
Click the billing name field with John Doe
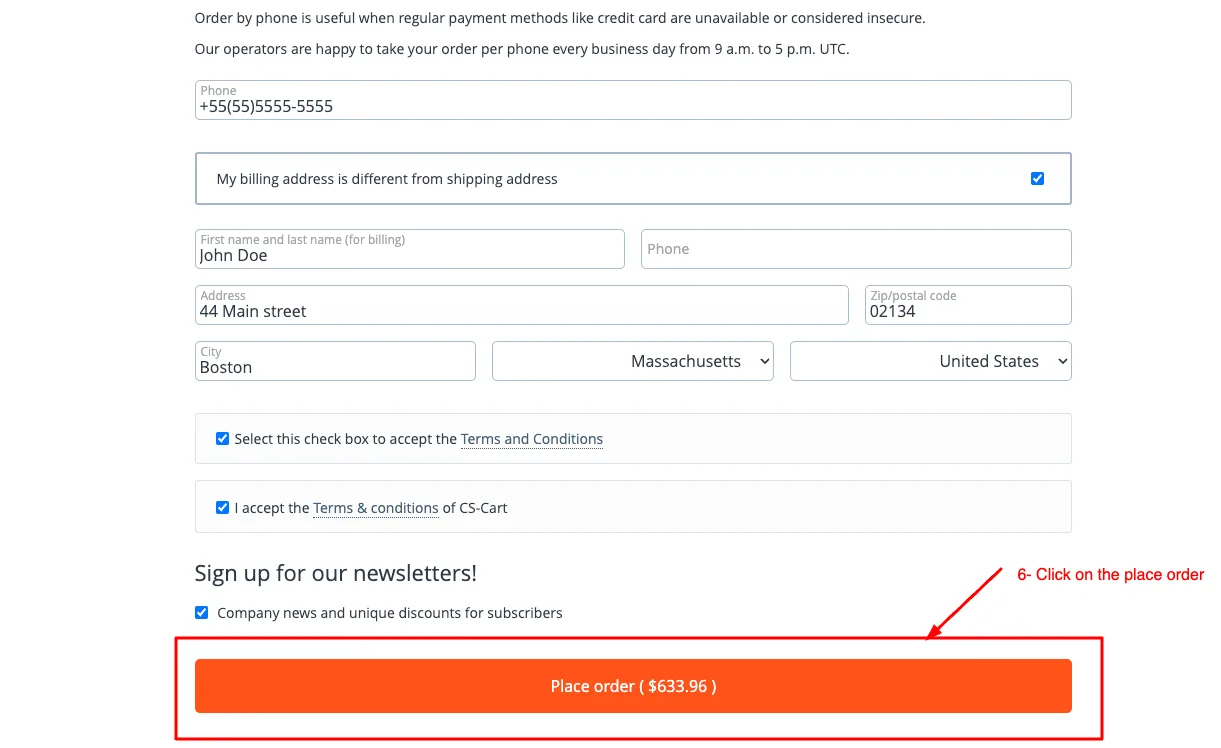pos(410,249)
